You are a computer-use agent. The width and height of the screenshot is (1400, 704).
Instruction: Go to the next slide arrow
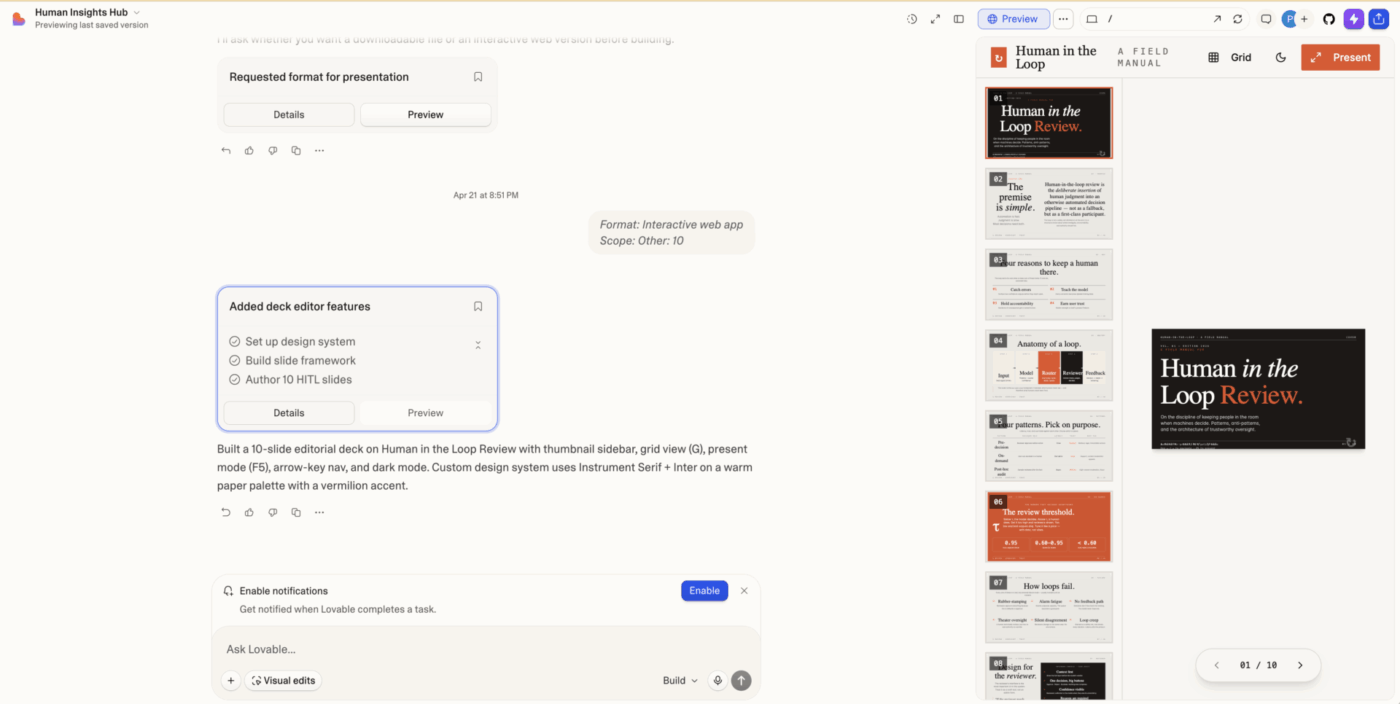point(1300,665)
